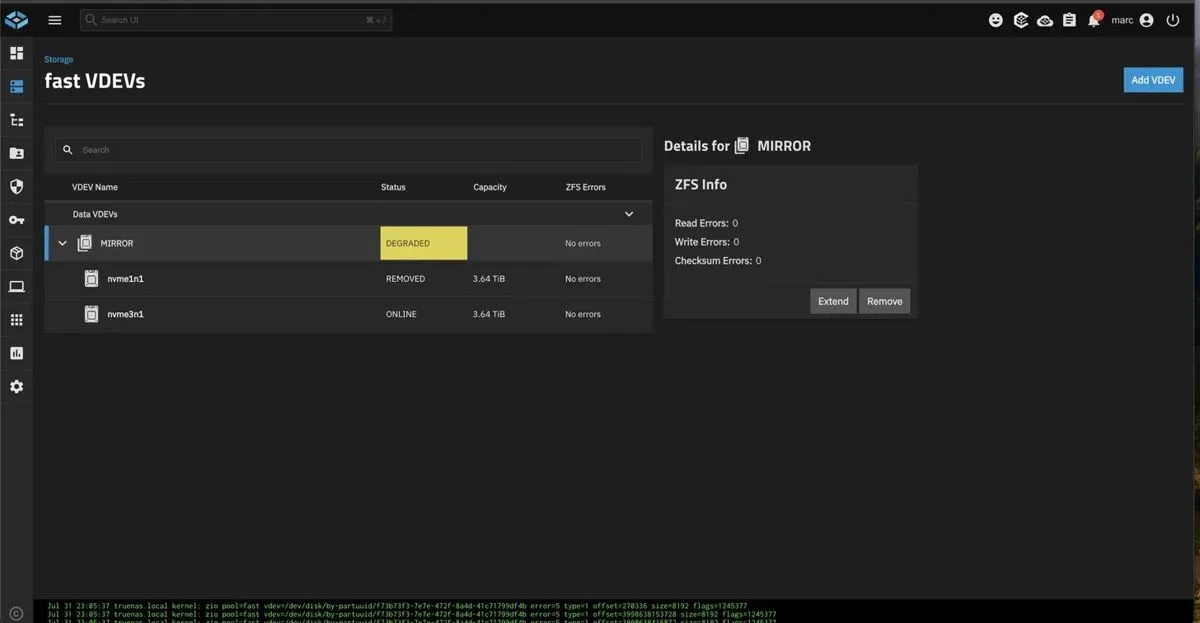The image size is (1200, 623).
Task: Click the Read Errors: 0 entry
Action: [x=707, y=223]
